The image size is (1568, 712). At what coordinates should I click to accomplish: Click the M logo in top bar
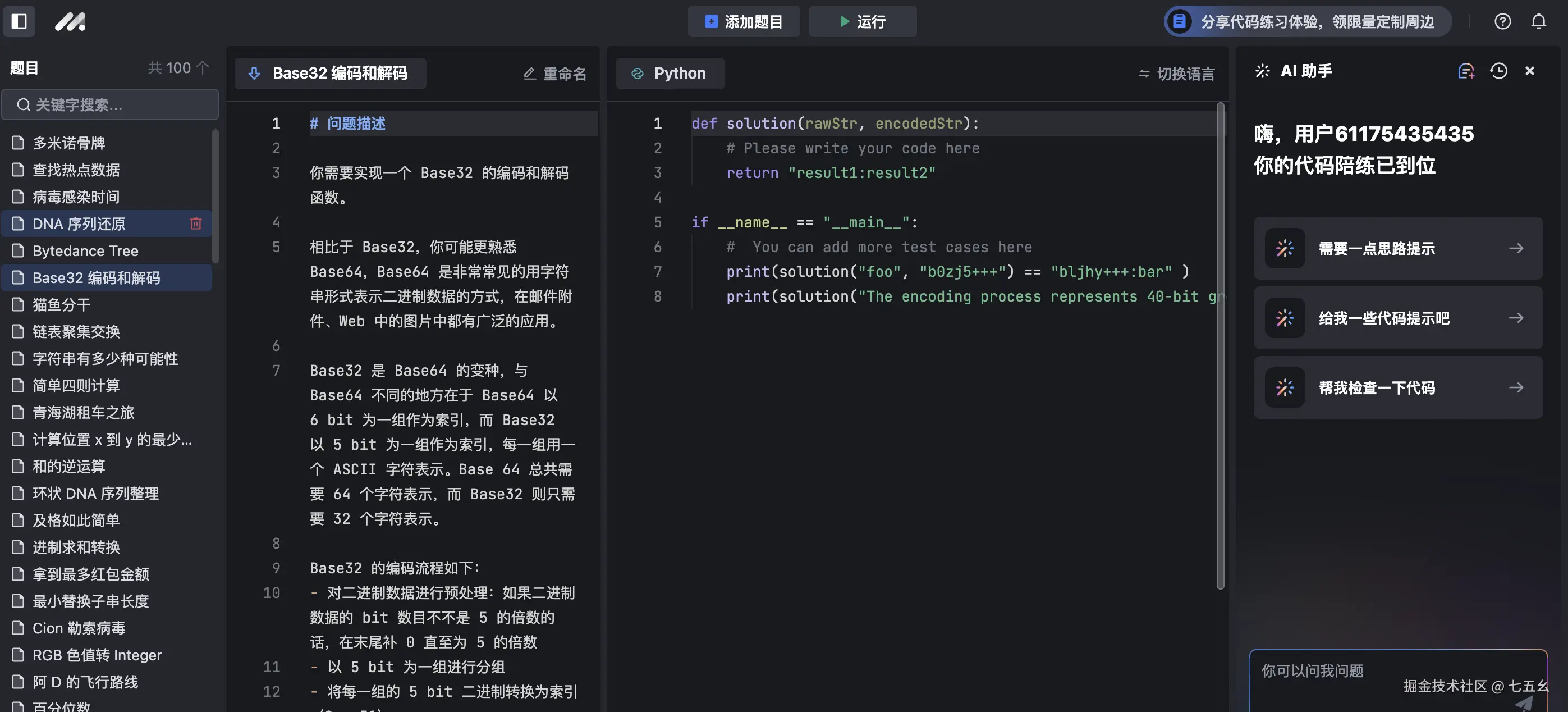click(x=70, y=21)
